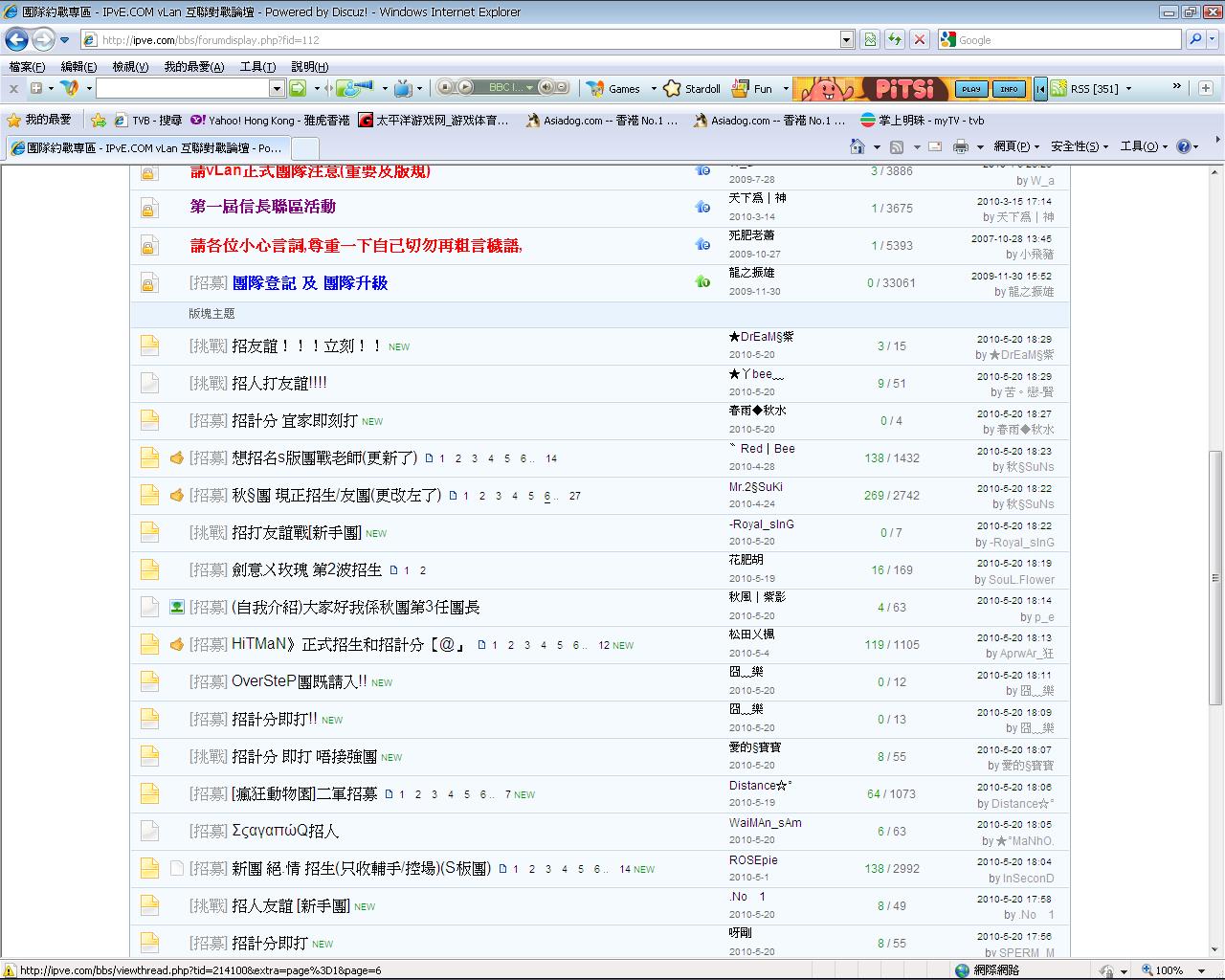The height and width of the screenshot is (980, 1225).
Task: Open the Help question mark icon
Action: (x=1184, y=146)
